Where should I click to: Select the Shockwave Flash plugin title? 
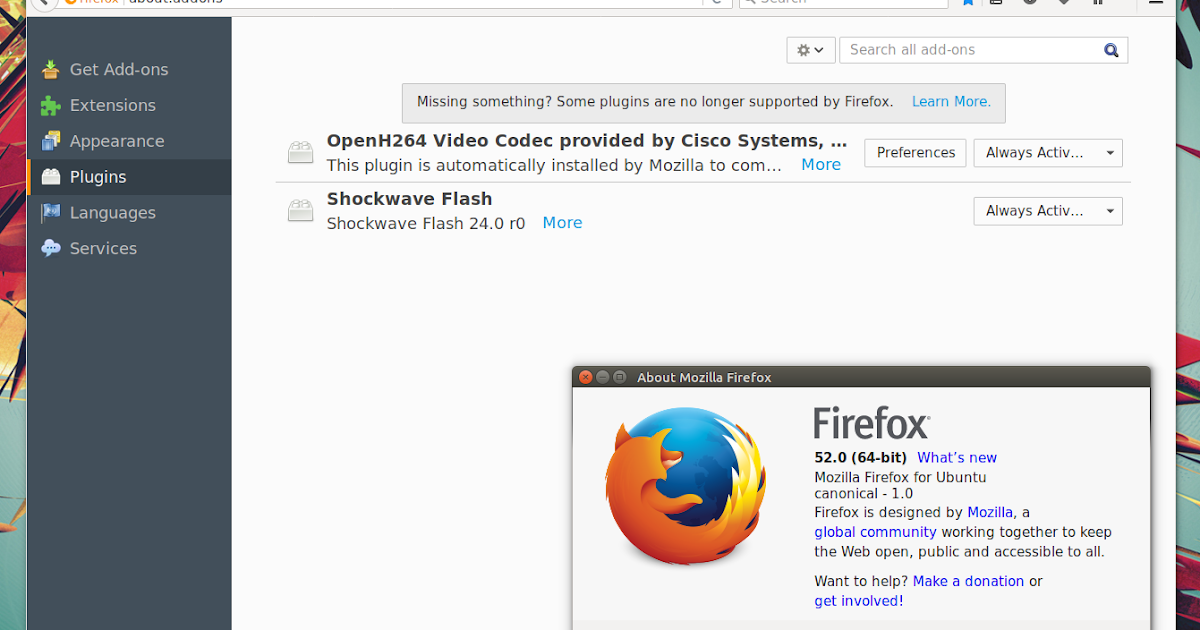coord(409,199)
